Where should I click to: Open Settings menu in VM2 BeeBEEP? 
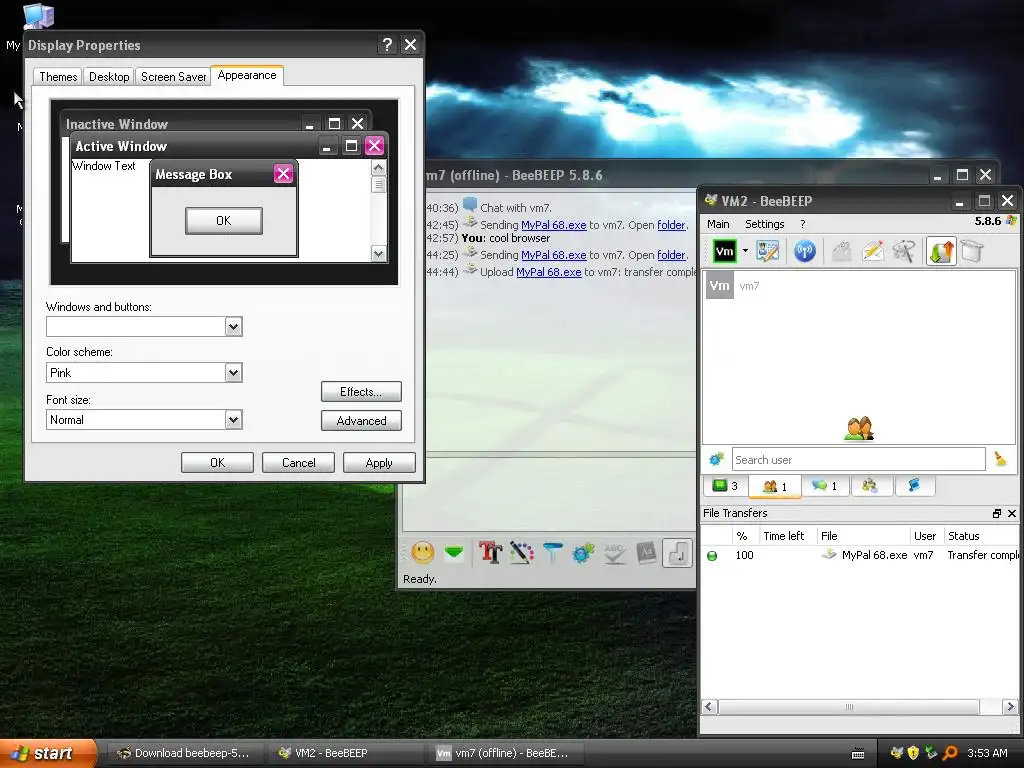pos(765,224)
